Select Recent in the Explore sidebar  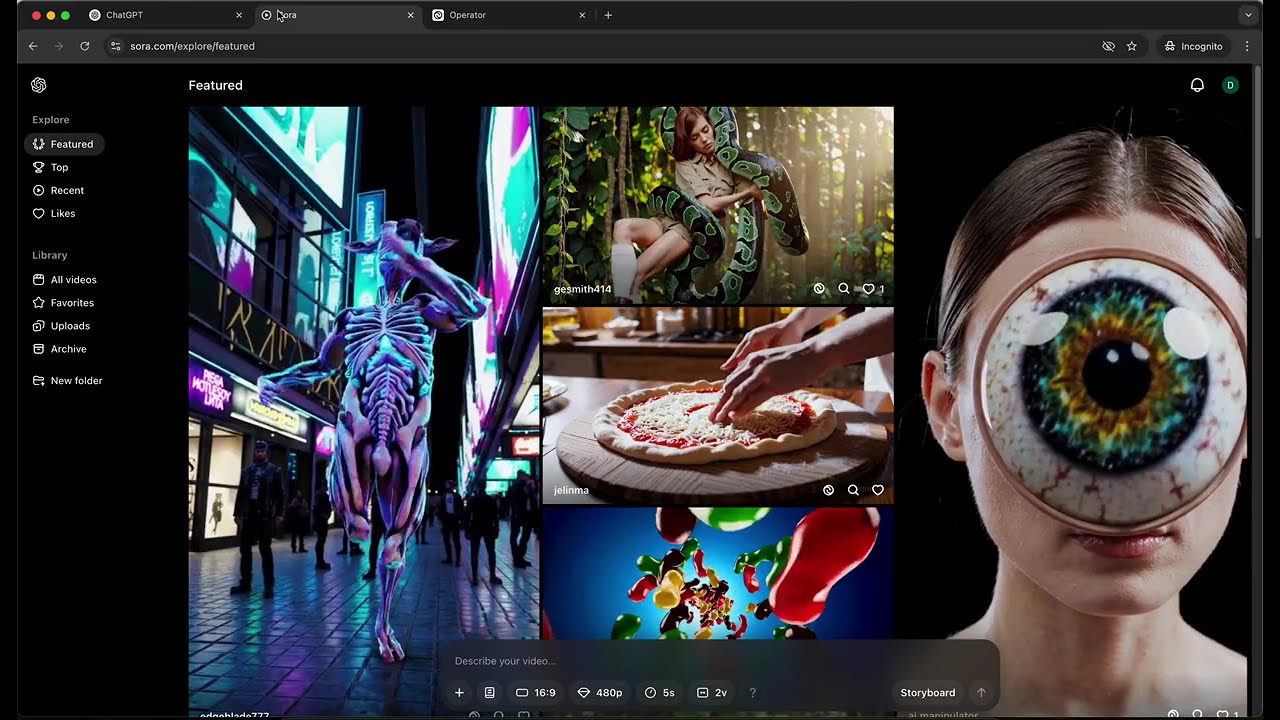[x=67, y=190]
